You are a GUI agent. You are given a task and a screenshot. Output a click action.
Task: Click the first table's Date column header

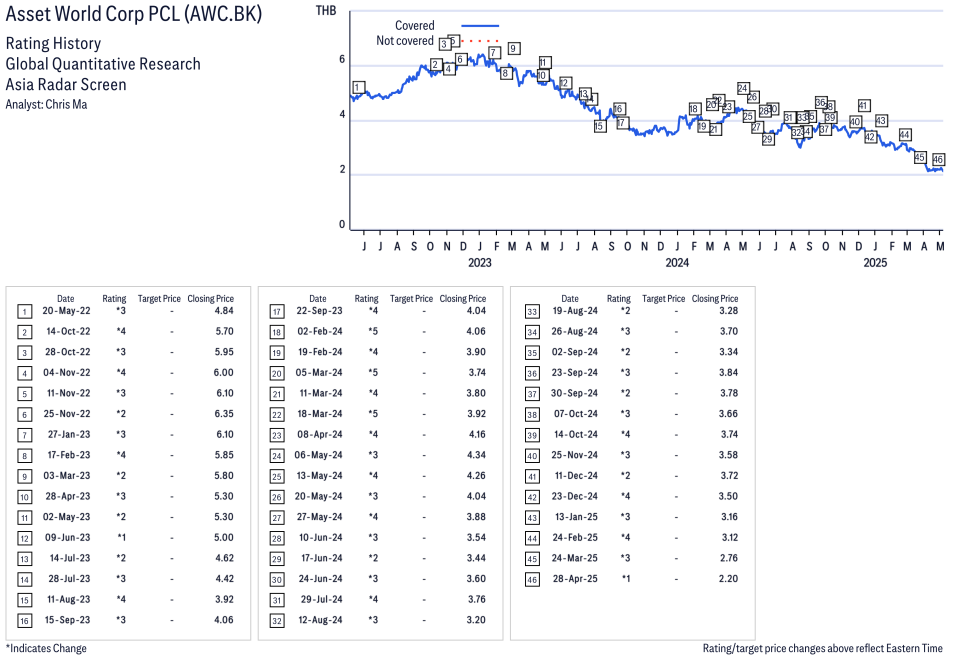click(66, 299)
